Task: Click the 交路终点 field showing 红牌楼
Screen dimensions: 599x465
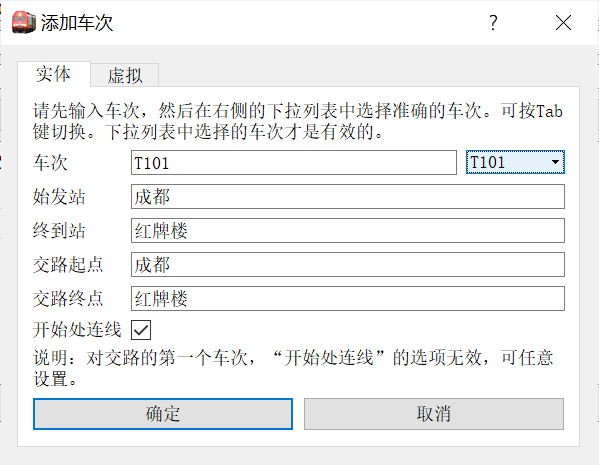Action: pyautogui.click(x=348, y=298)
